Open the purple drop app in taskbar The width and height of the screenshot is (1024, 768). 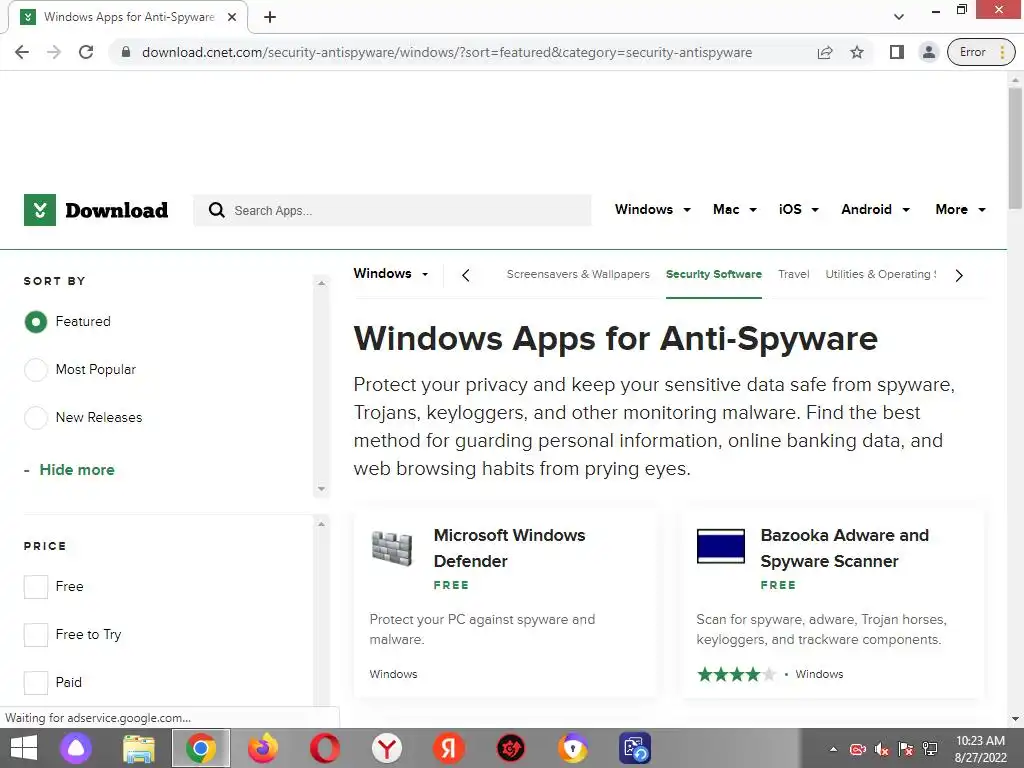click(x=76, y=748)
